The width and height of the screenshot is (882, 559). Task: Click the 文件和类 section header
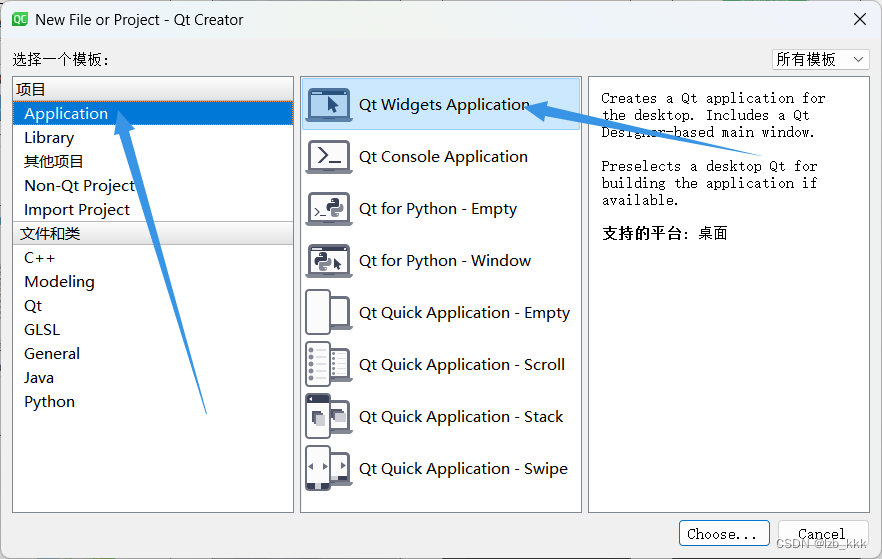[x=153, y=233]
